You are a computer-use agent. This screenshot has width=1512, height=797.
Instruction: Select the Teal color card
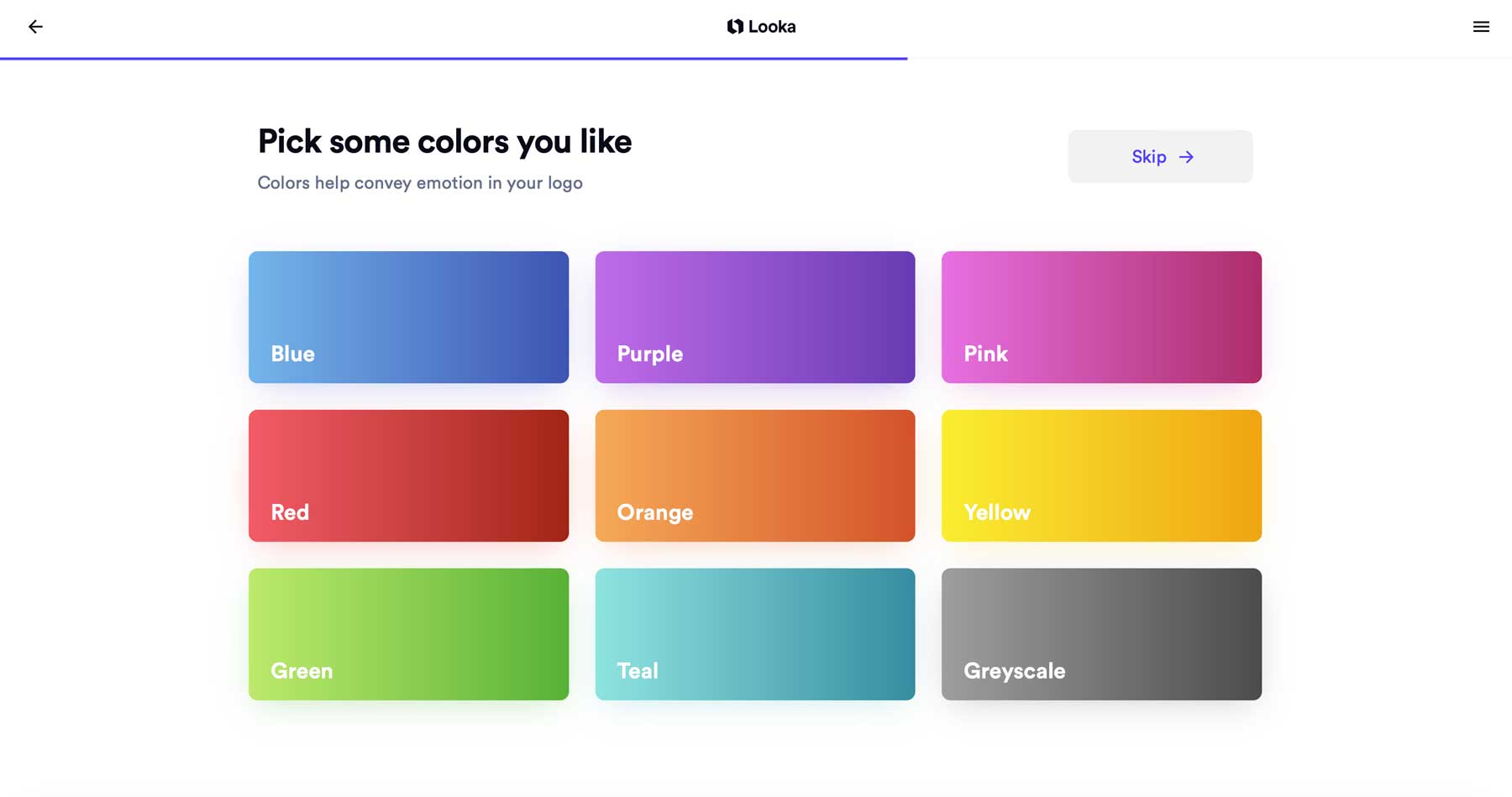pos(754,633)
